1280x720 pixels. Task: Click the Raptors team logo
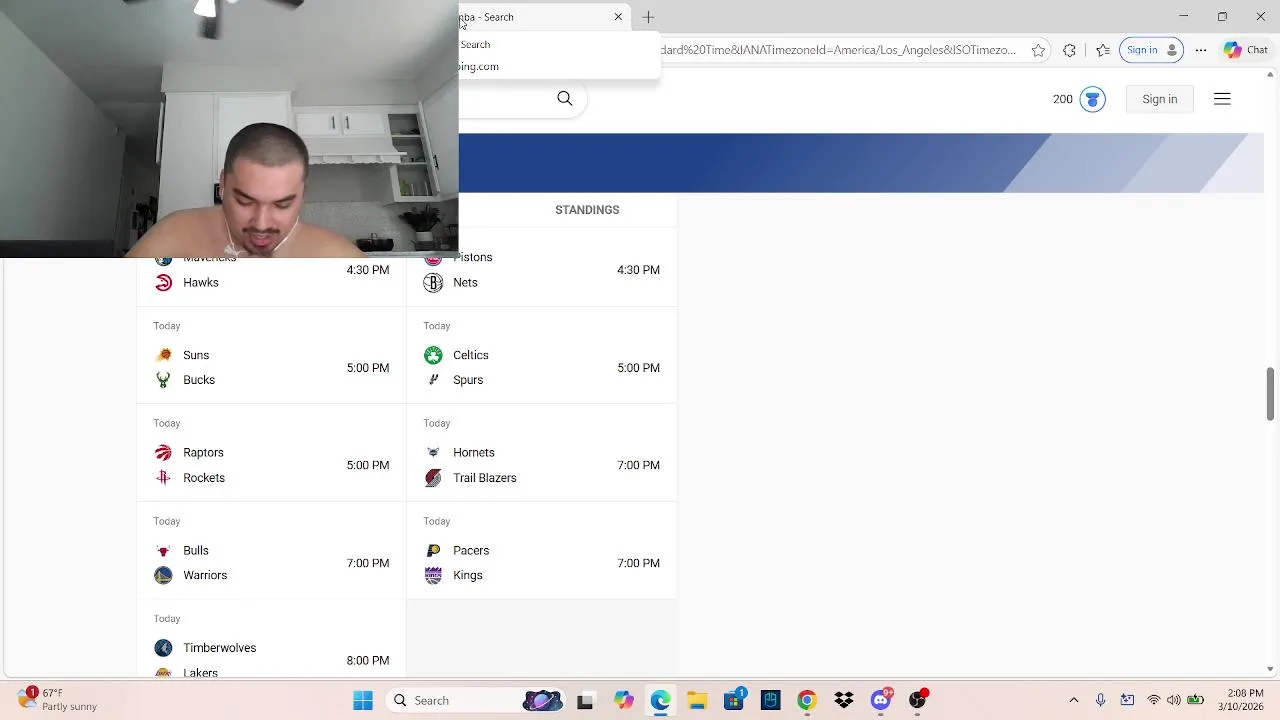163,453
